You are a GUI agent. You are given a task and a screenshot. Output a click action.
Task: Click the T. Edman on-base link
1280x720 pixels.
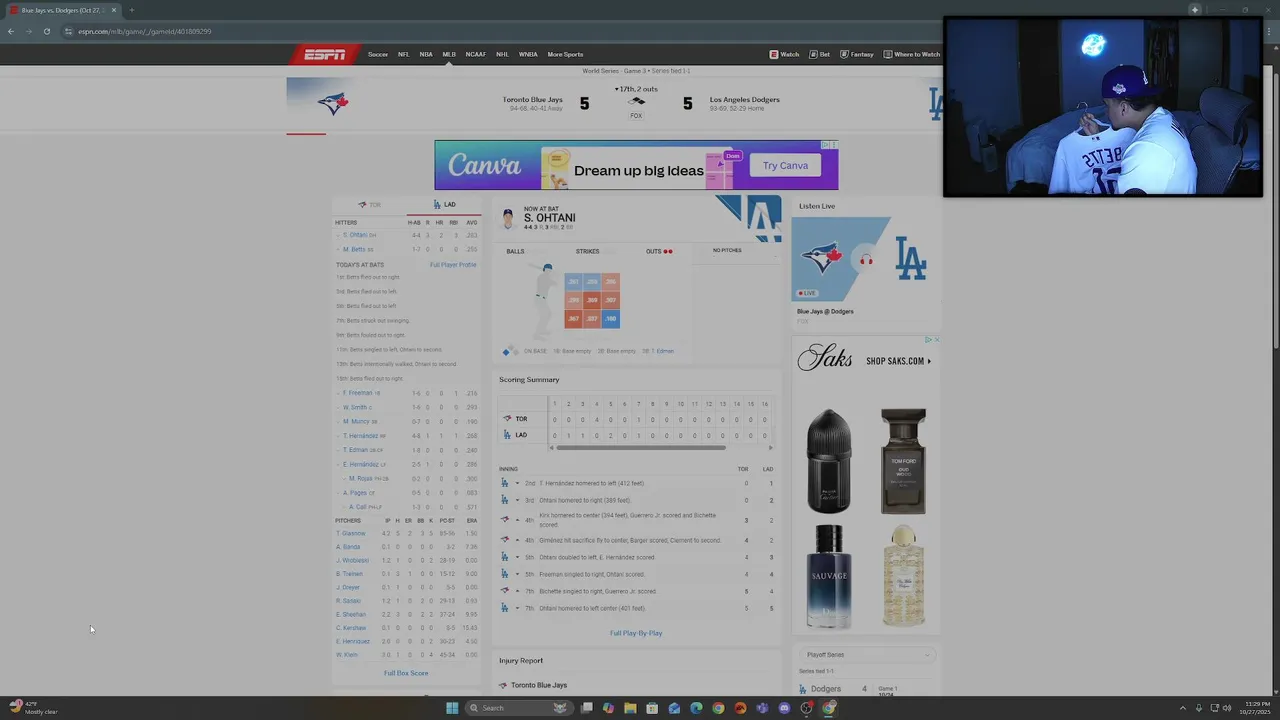665,351
